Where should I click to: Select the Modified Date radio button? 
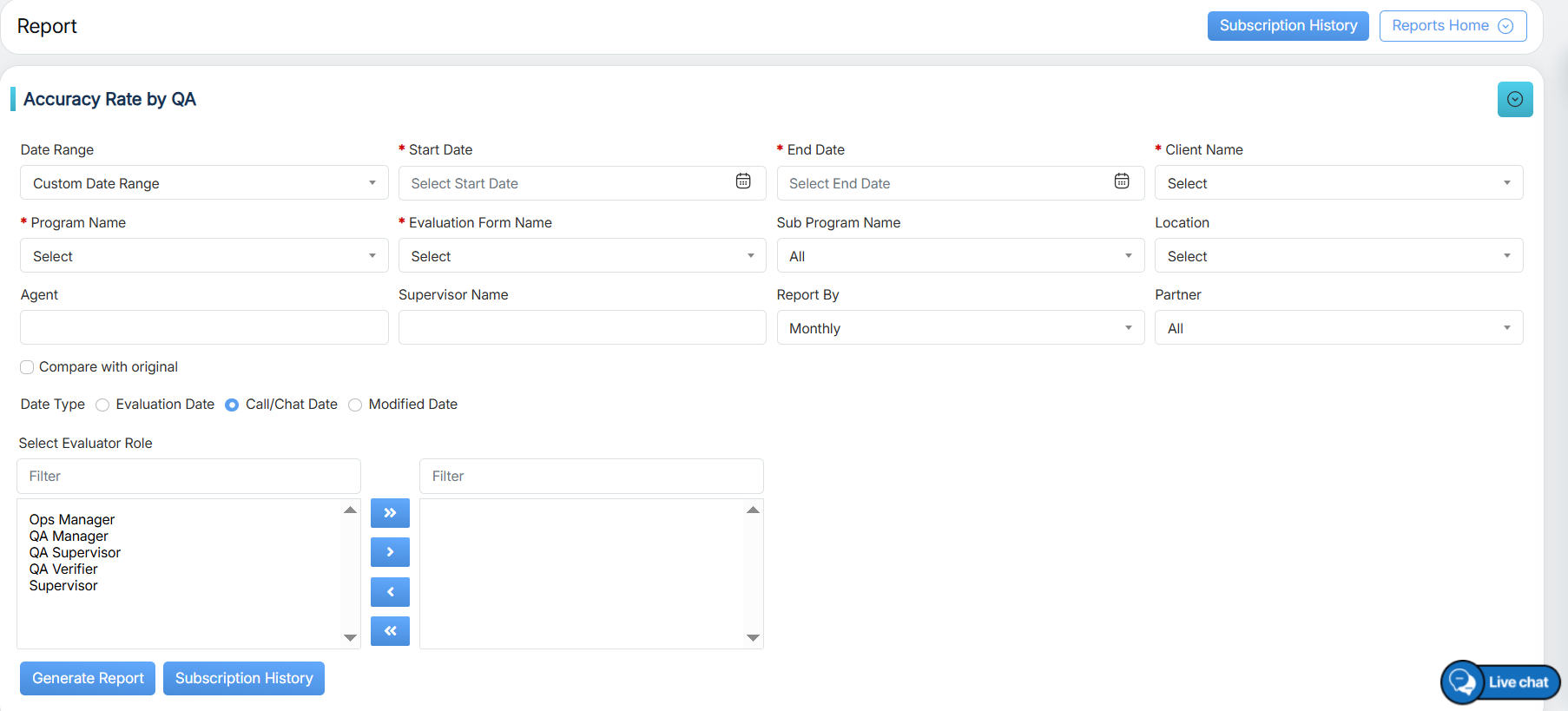[355, 405]
